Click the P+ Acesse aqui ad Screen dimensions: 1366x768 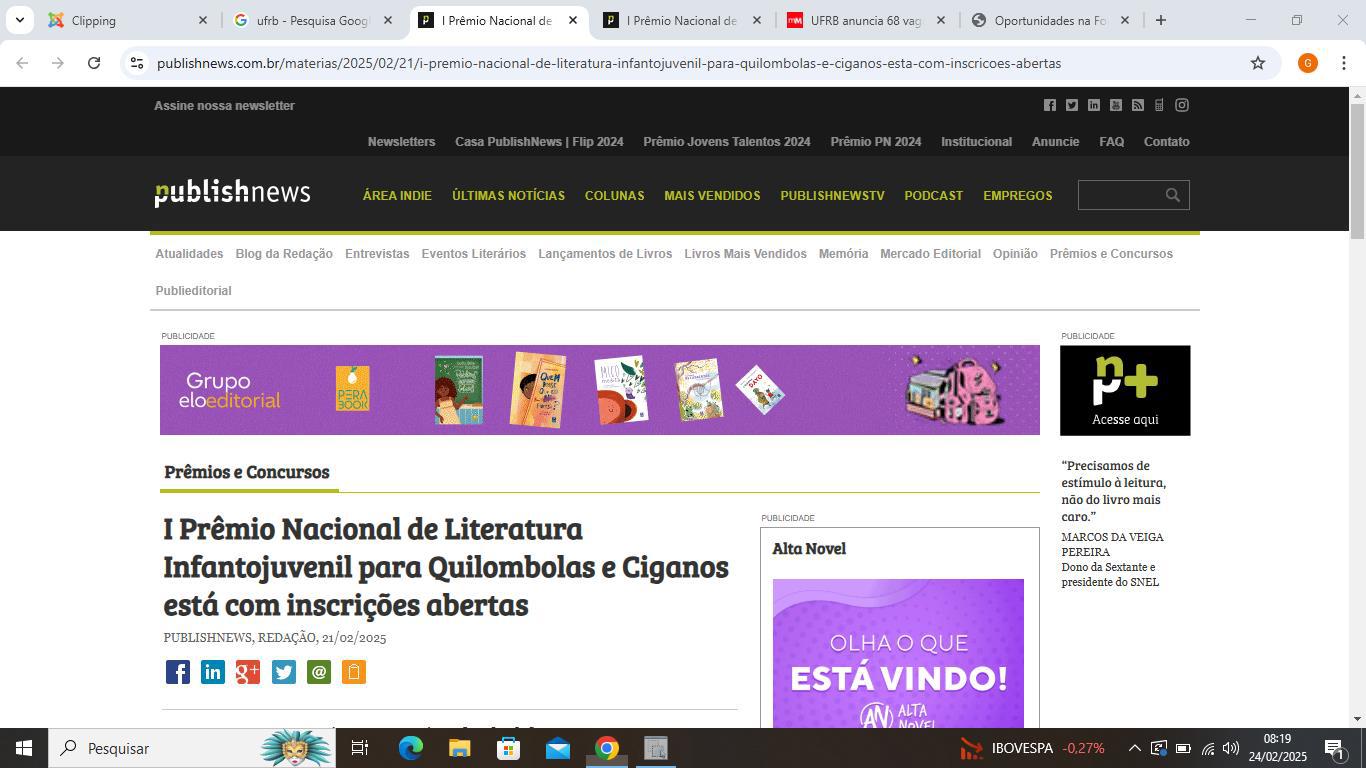click(1125, 390)
